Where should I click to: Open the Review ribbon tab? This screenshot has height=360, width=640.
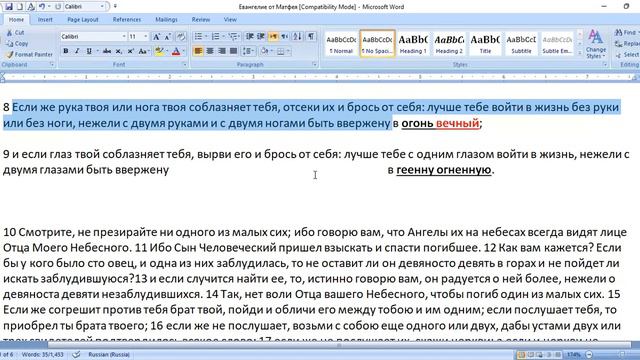coord(201,20)
